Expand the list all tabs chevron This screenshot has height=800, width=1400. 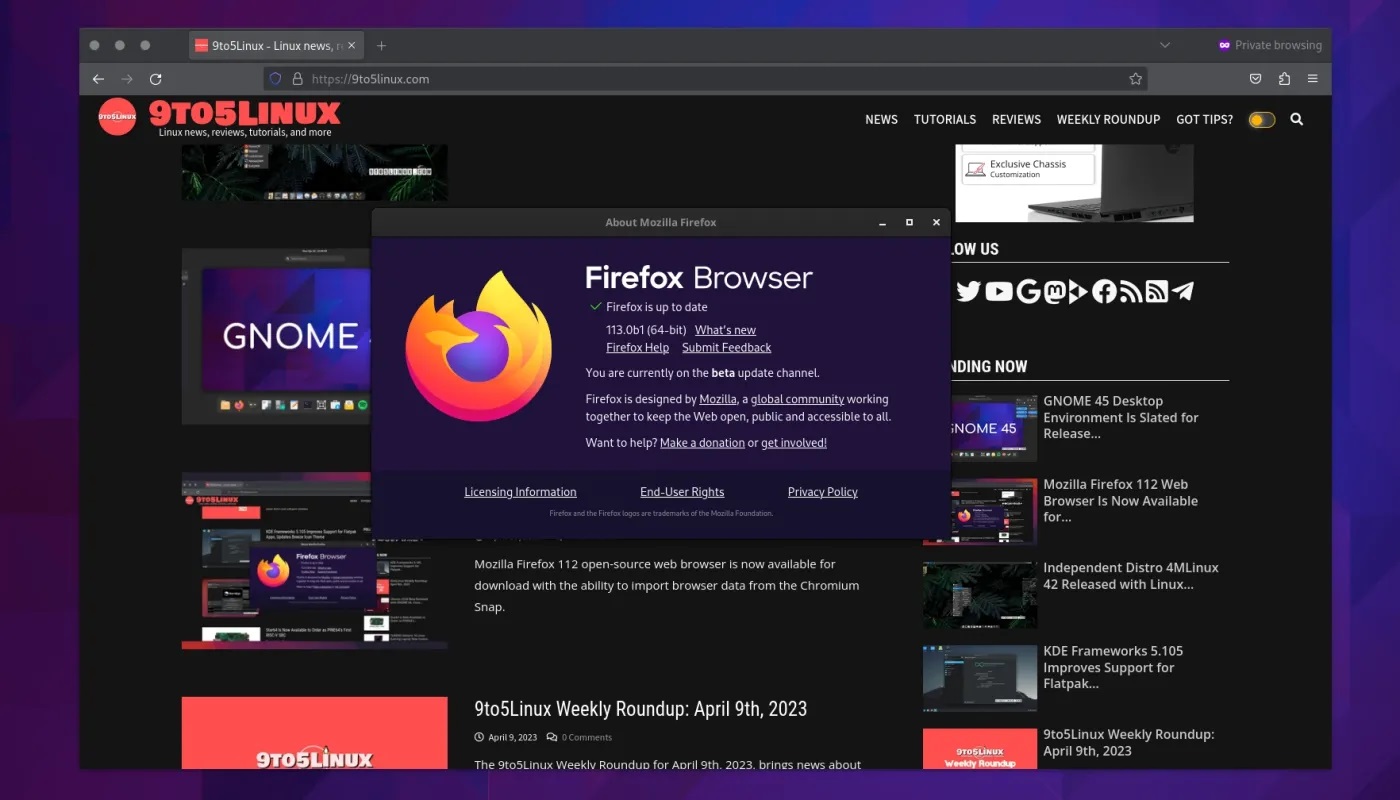click(x=1164, y=45)
